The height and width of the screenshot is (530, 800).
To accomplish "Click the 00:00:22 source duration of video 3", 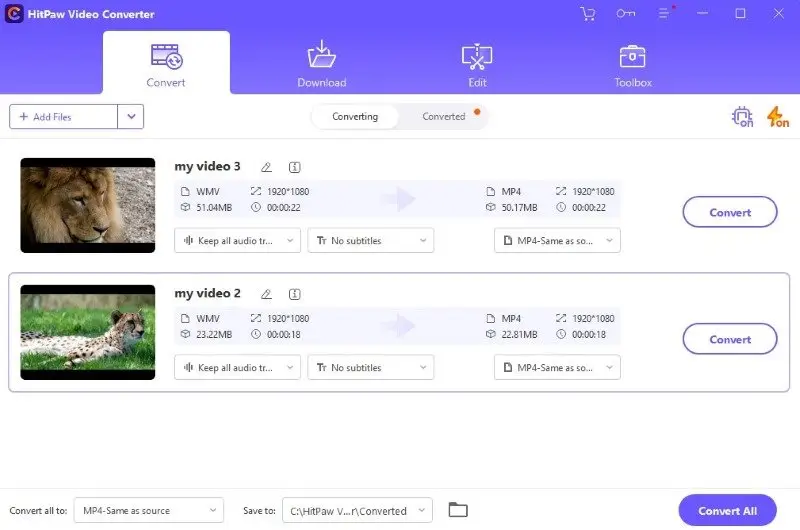I will click(x=284, y=208).
